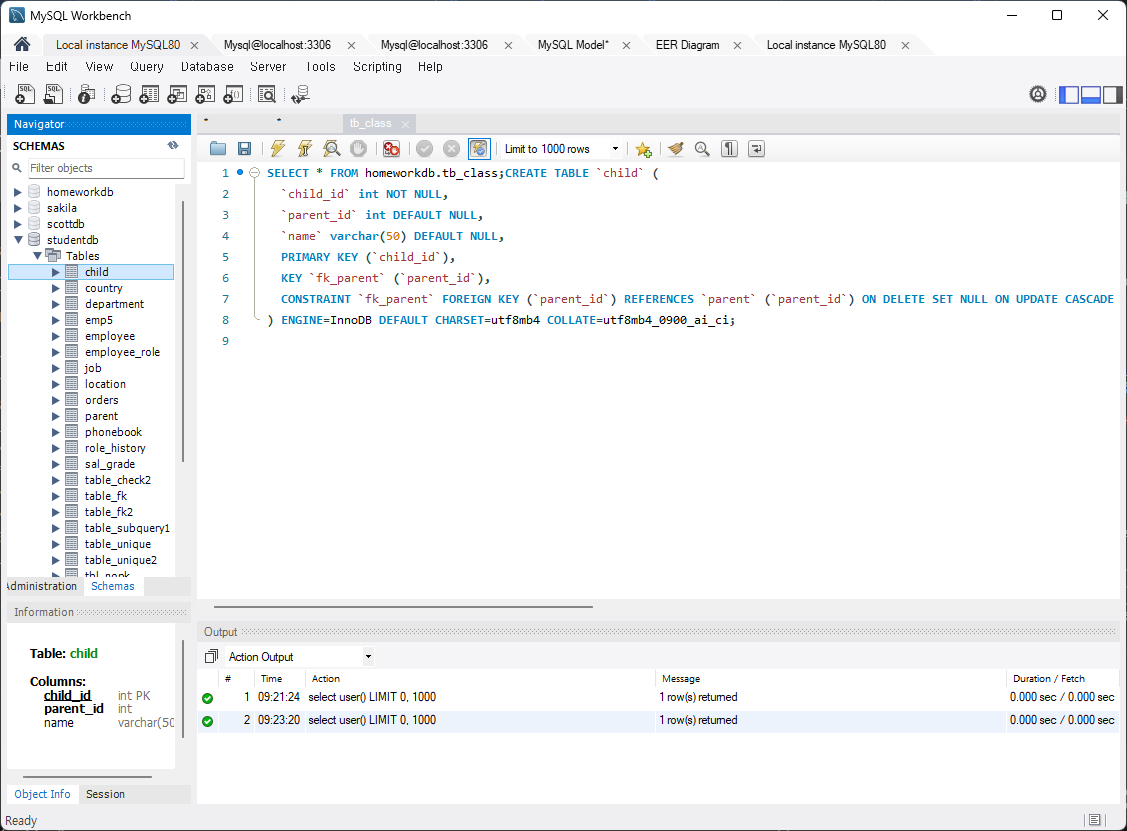Open the Database menu

[207, 66]
